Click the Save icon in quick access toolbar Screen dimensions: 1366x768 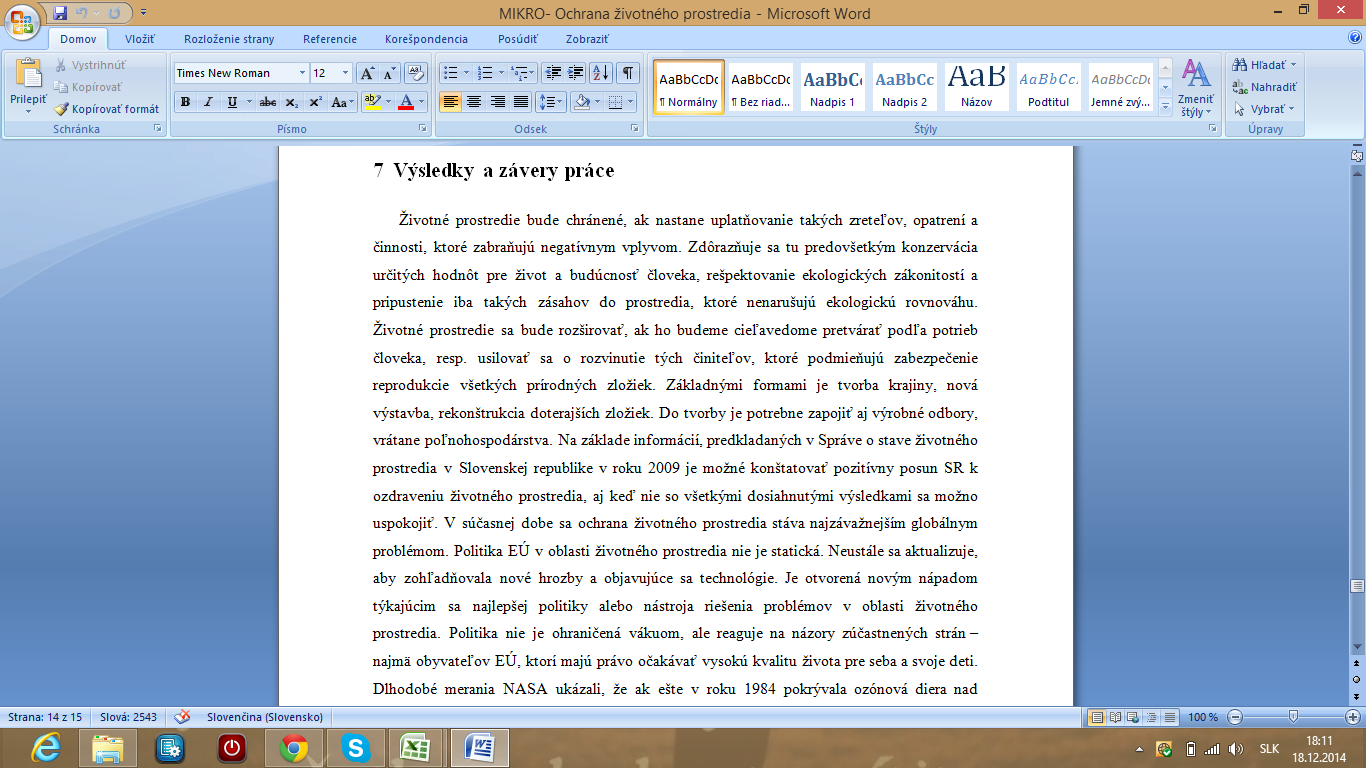60,14
